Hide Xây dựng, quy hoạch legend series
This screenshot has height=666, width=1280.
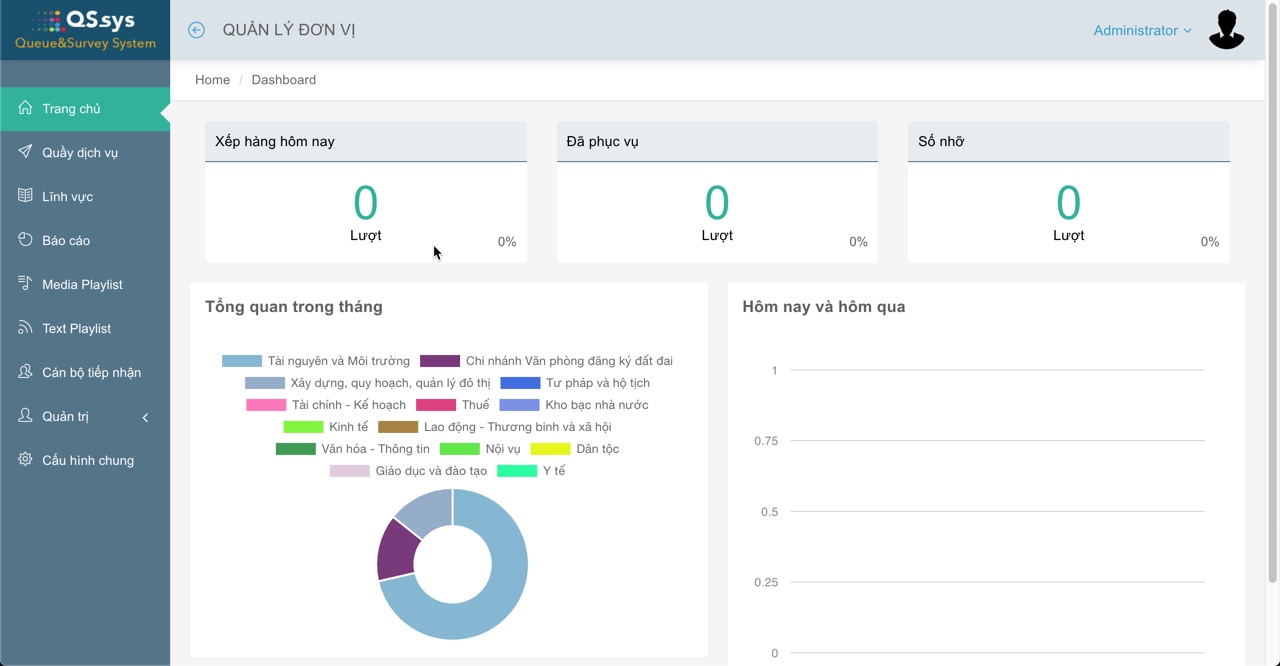[265, 383]
